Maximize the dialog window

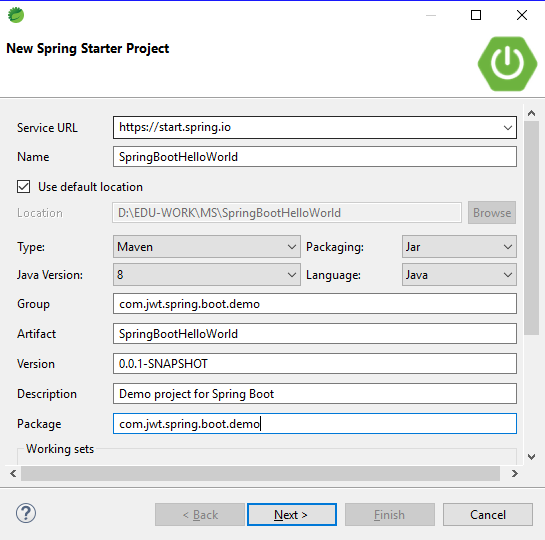coord(476,15)
